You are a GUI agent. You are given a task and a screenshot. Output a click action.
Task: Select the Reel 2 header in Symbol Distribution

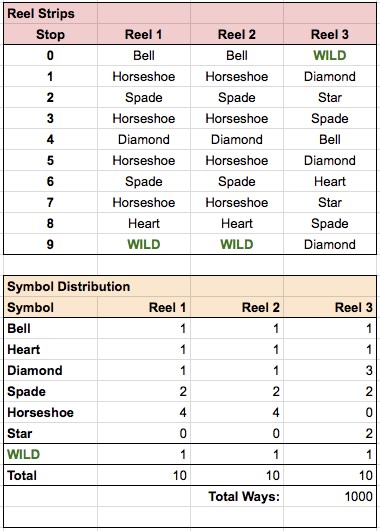(x=237, y=307)
